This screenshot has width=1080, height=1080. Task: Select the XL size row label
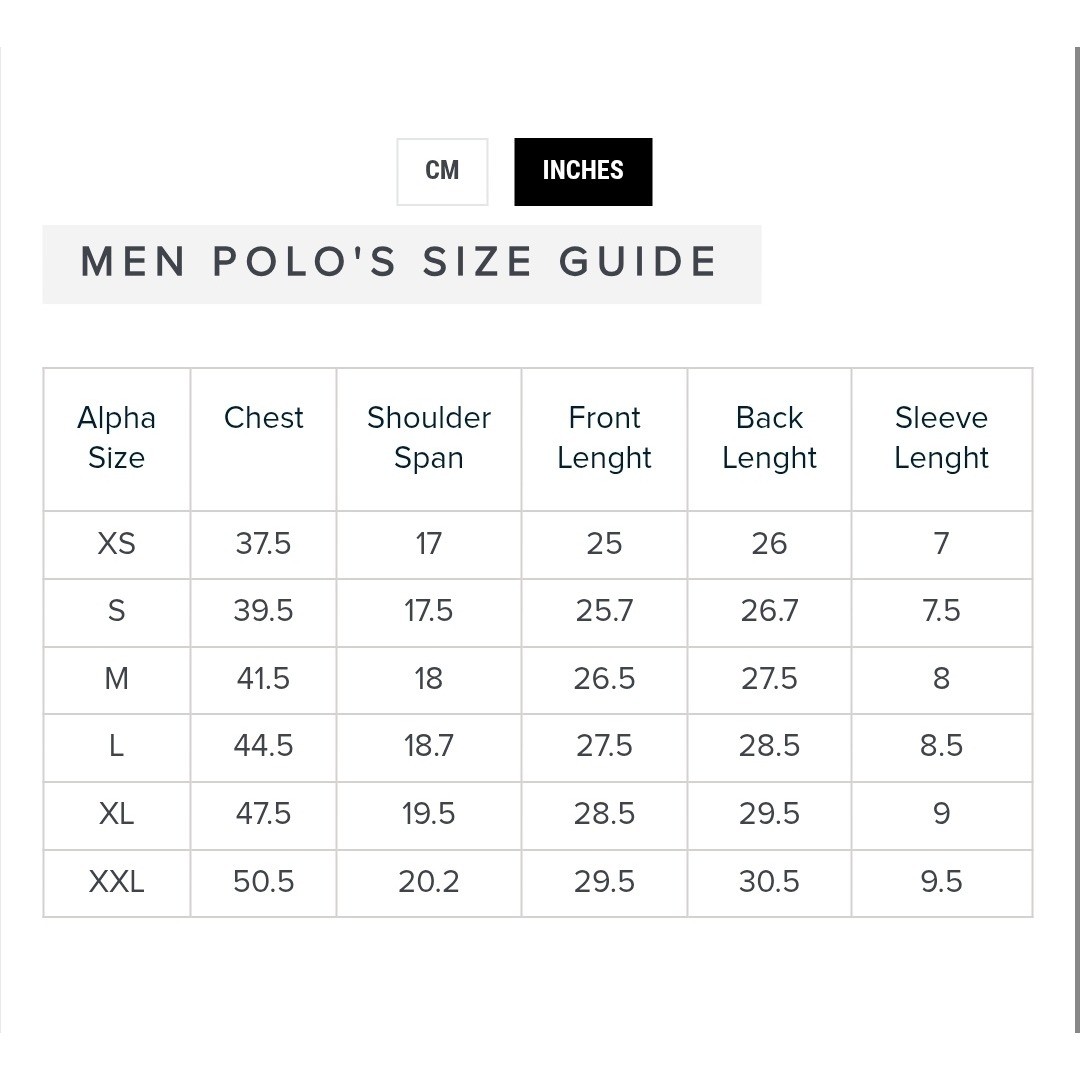coord(116,814)
